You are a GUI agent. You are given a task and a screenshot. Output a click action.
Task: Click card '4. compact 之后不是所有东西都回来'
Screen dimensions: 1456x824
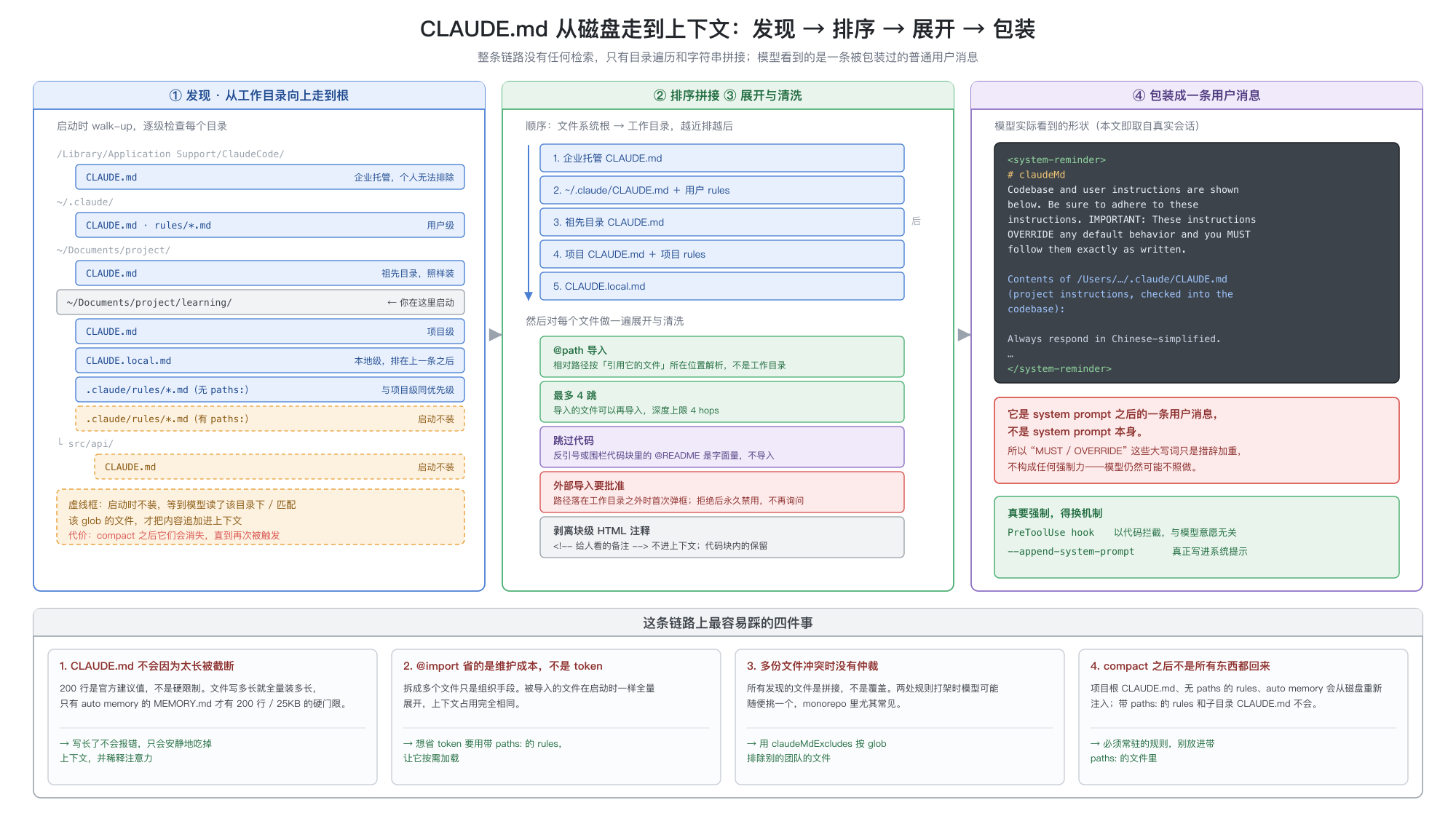(x=1243, y=717)
